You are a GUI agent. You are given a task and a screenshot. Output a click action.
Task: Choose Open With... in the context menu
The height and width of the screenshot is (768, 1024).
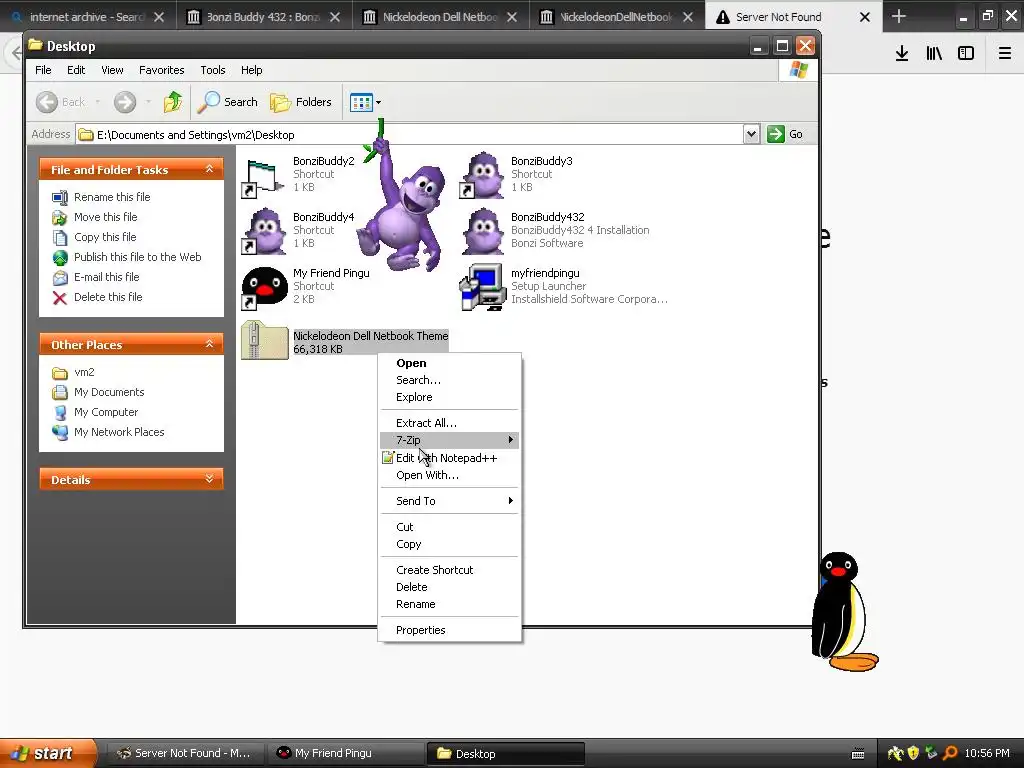point(449,475)
